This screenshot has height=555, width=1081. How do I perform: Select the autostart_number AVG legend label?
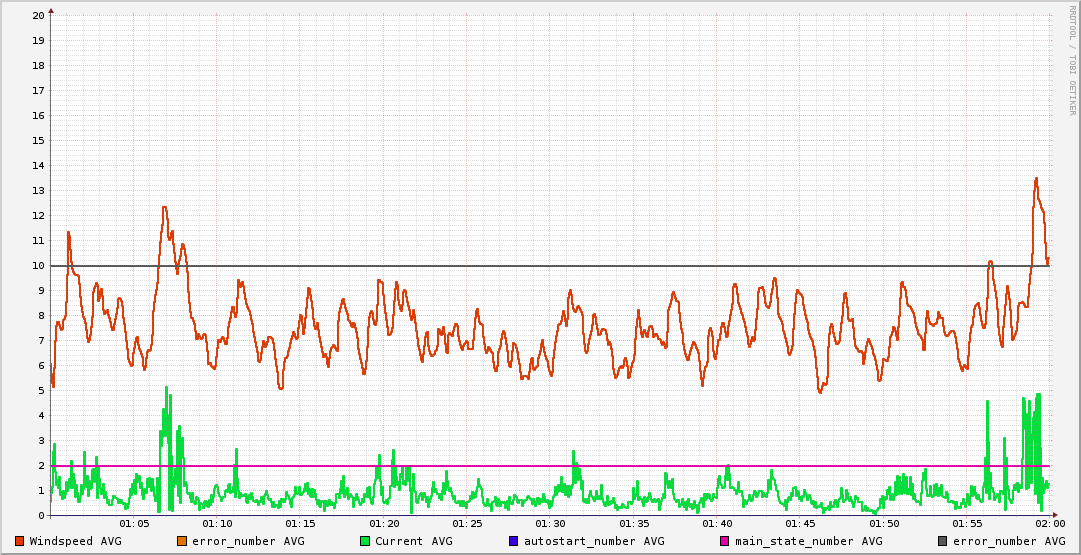click(594, 541)
